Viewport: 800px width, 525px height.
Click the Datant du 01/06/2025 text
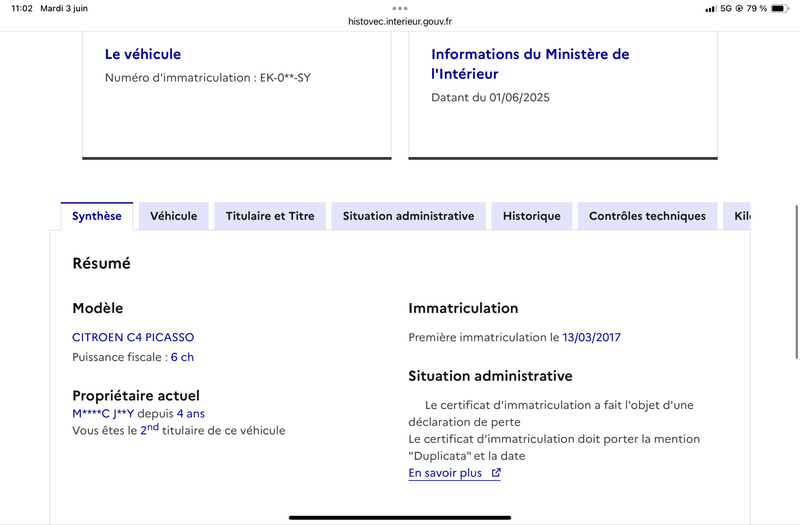click(x=490, y=97)
